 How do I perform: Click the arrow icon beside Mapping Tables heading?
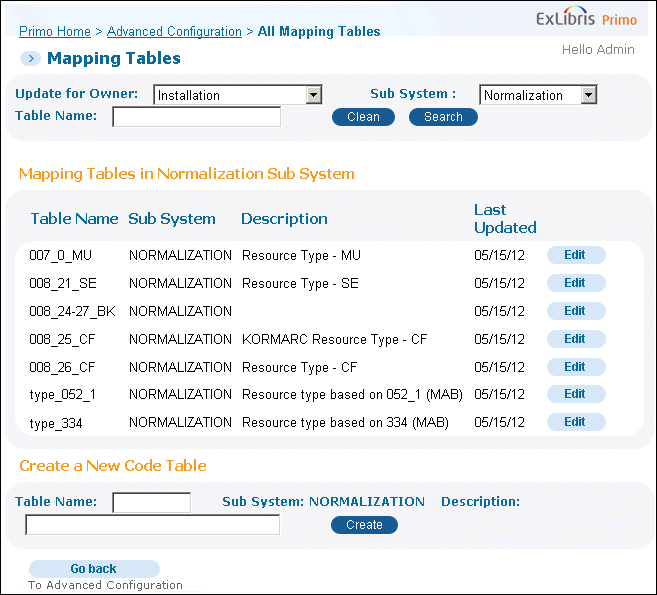click(30, 59)
